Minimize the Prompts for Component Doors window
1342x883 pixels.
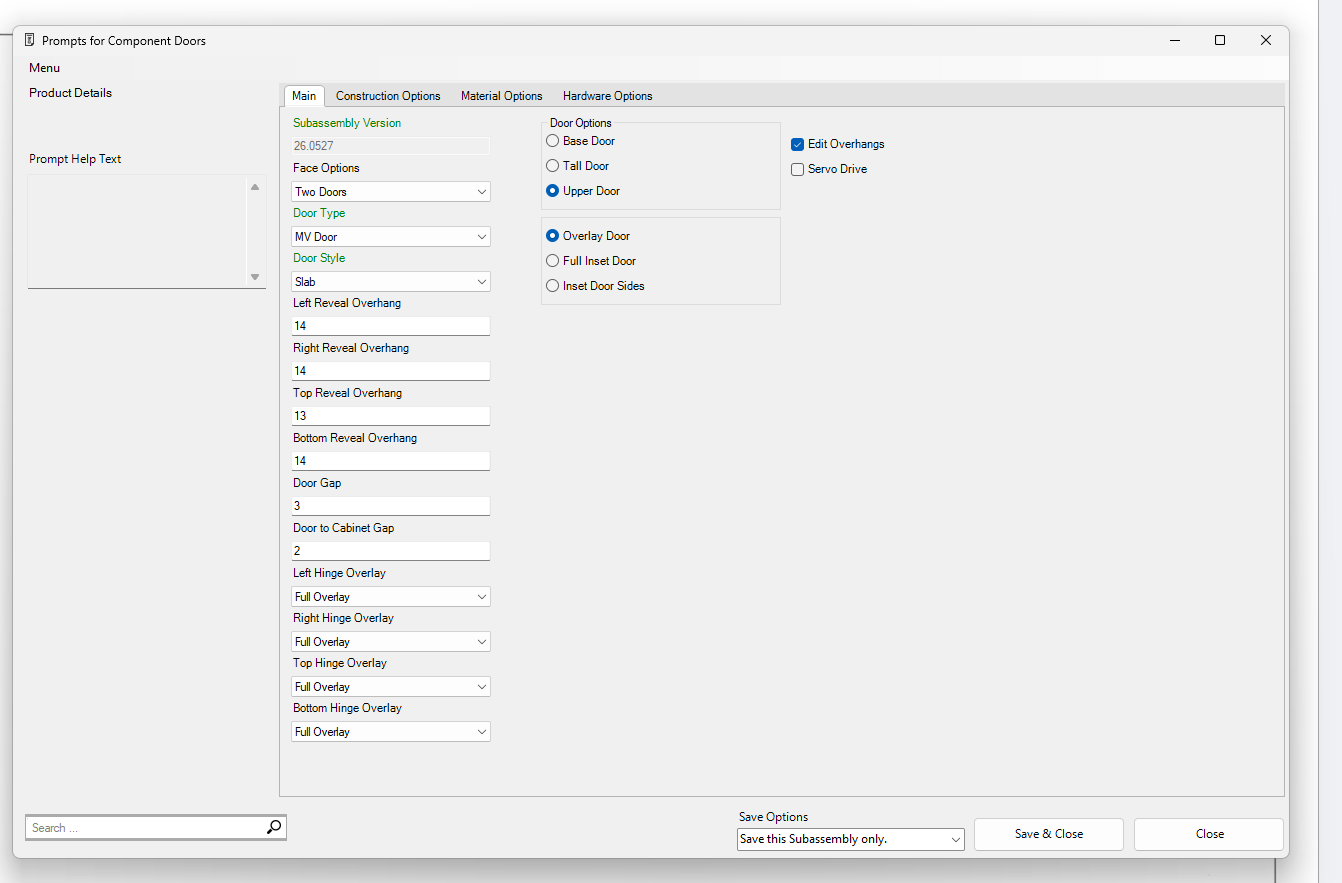click(1174, 40)
